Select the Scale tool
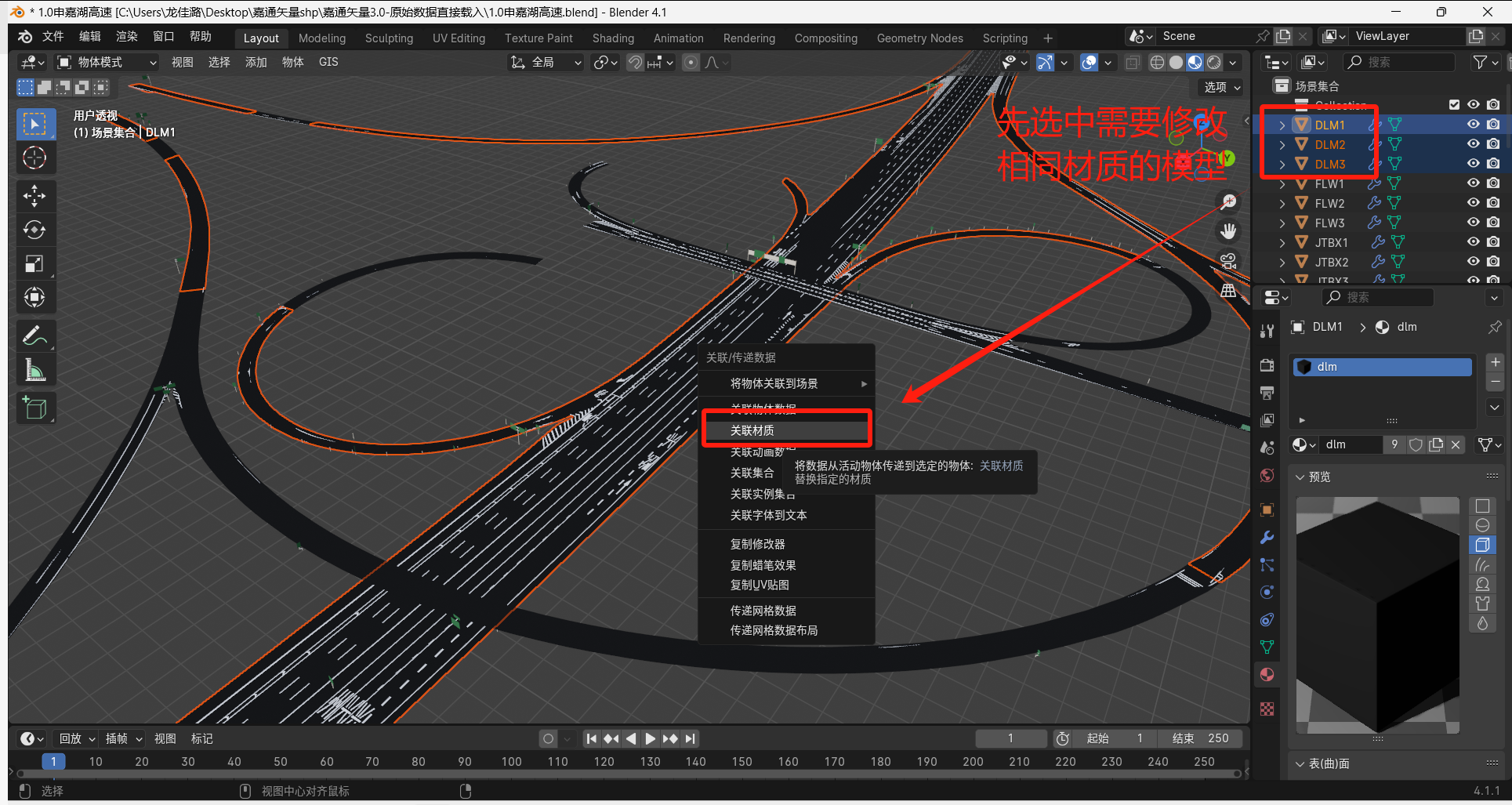 click(x=34, y=263)
